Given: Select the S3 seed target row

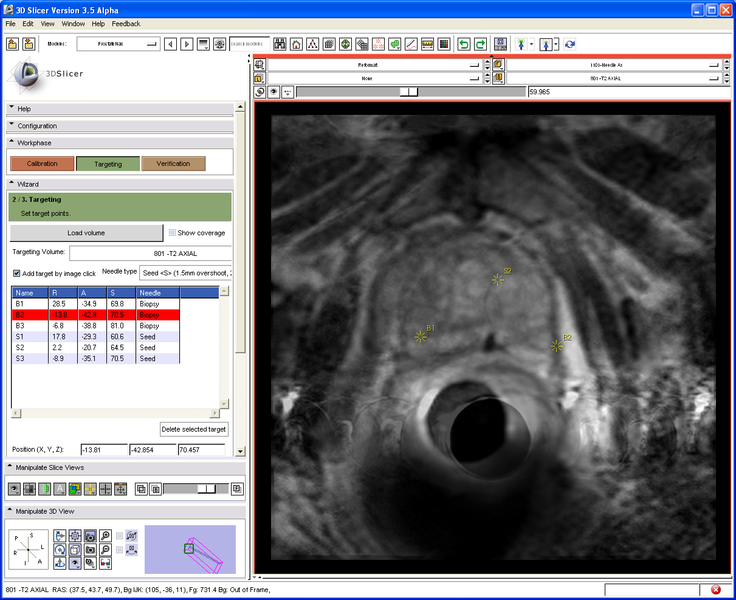Looking at the screenshot, I should click(x=95, y=359).
